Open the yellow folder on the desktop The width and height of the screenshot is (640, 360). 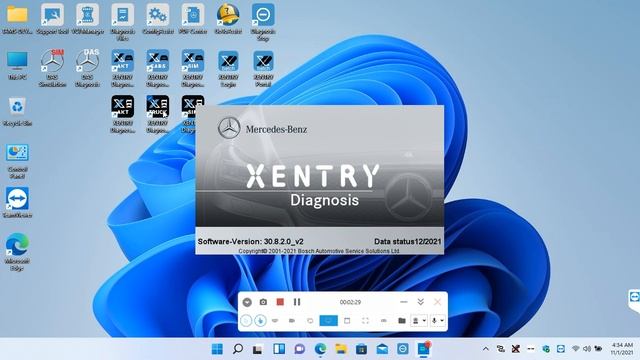[17, 19]
